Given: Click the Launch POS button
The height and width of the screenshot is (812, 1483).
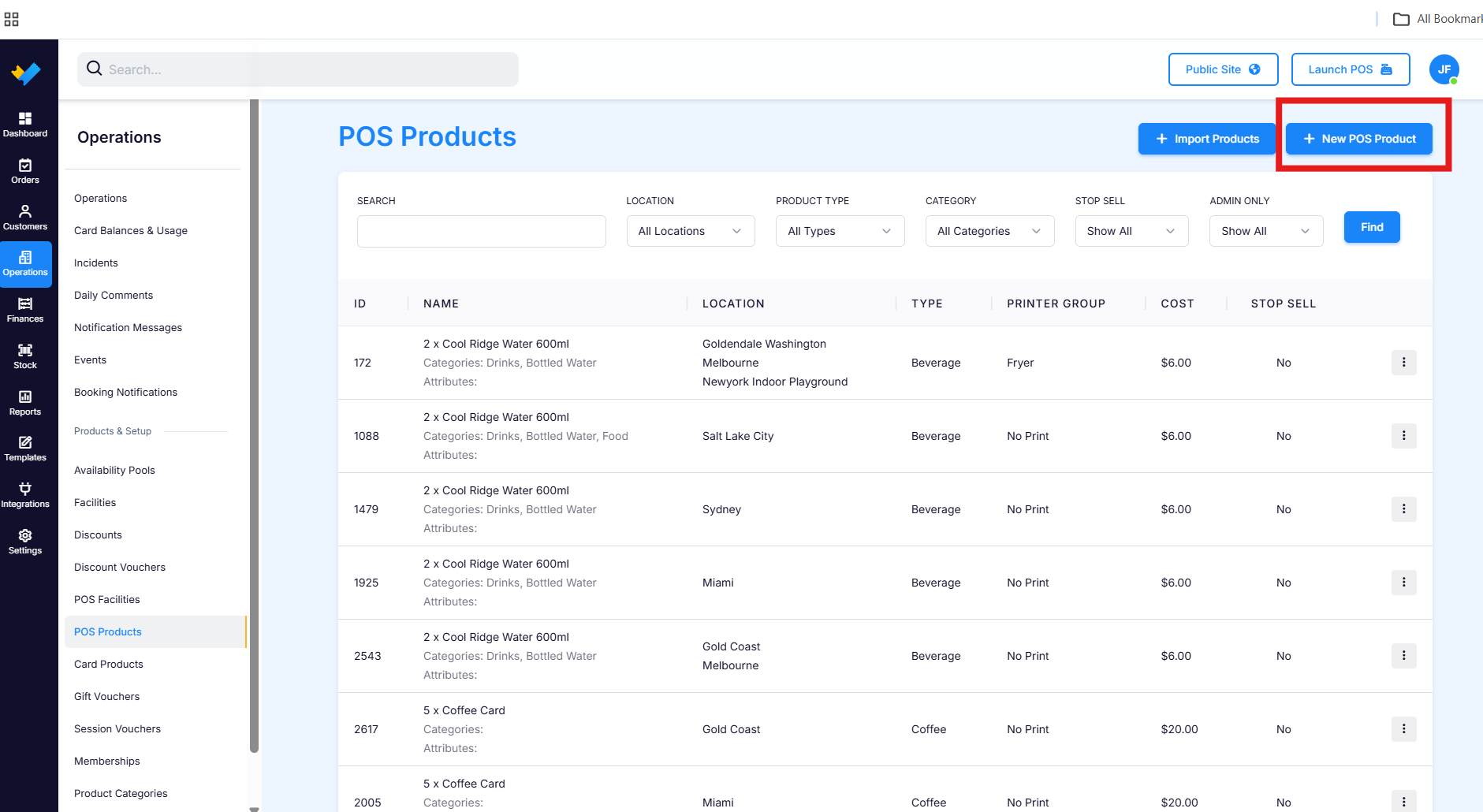Looking at the screenshot, I should (x=1351, y=69).
